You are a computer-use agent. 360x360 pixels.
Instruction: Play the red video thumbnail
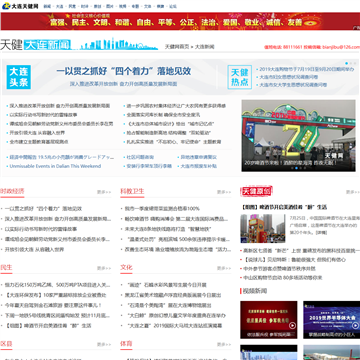point(269,320)
